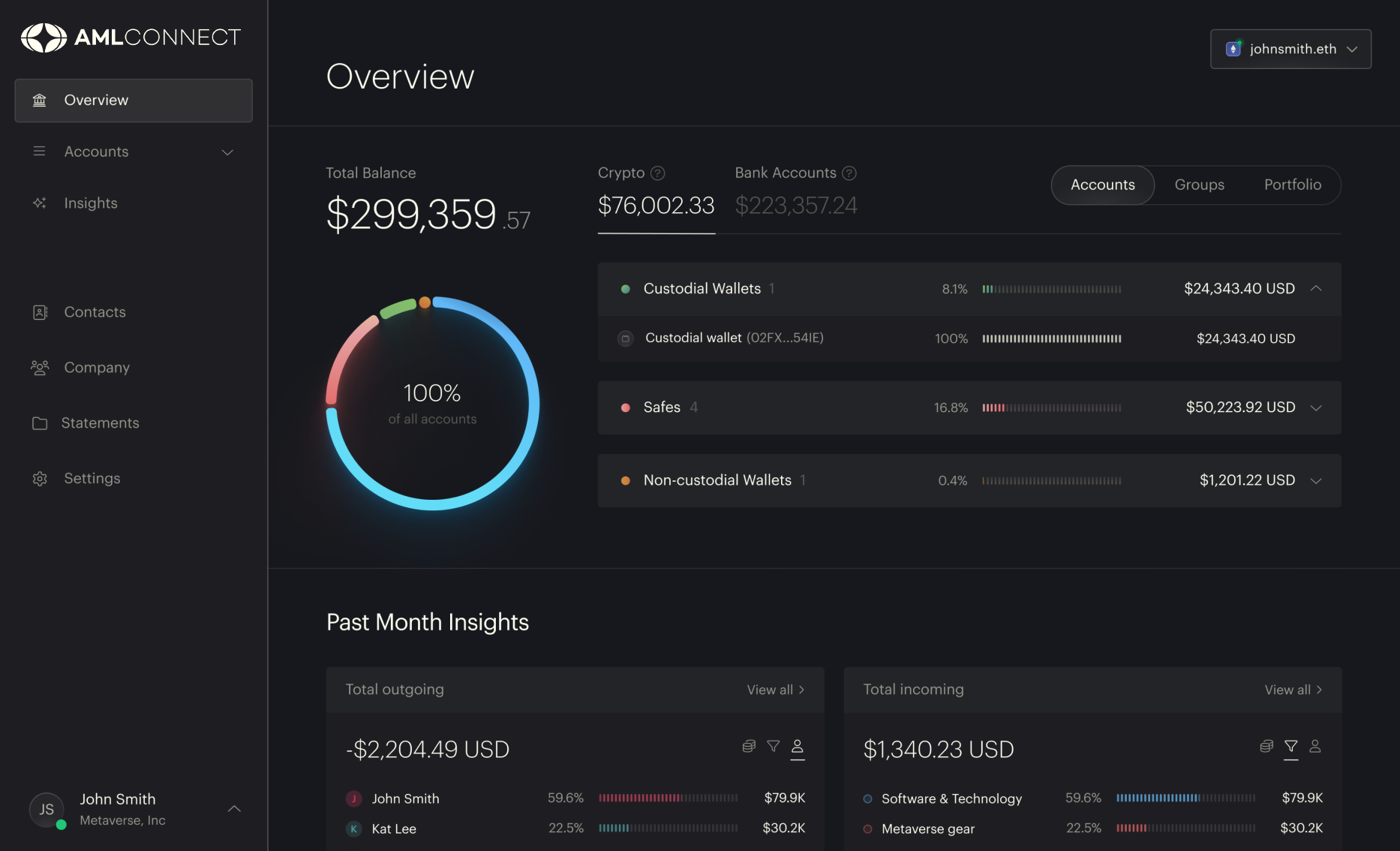Select filter funnel icon in Total outgoing
Screen dimensions: 1400x851
coord(774,746)
